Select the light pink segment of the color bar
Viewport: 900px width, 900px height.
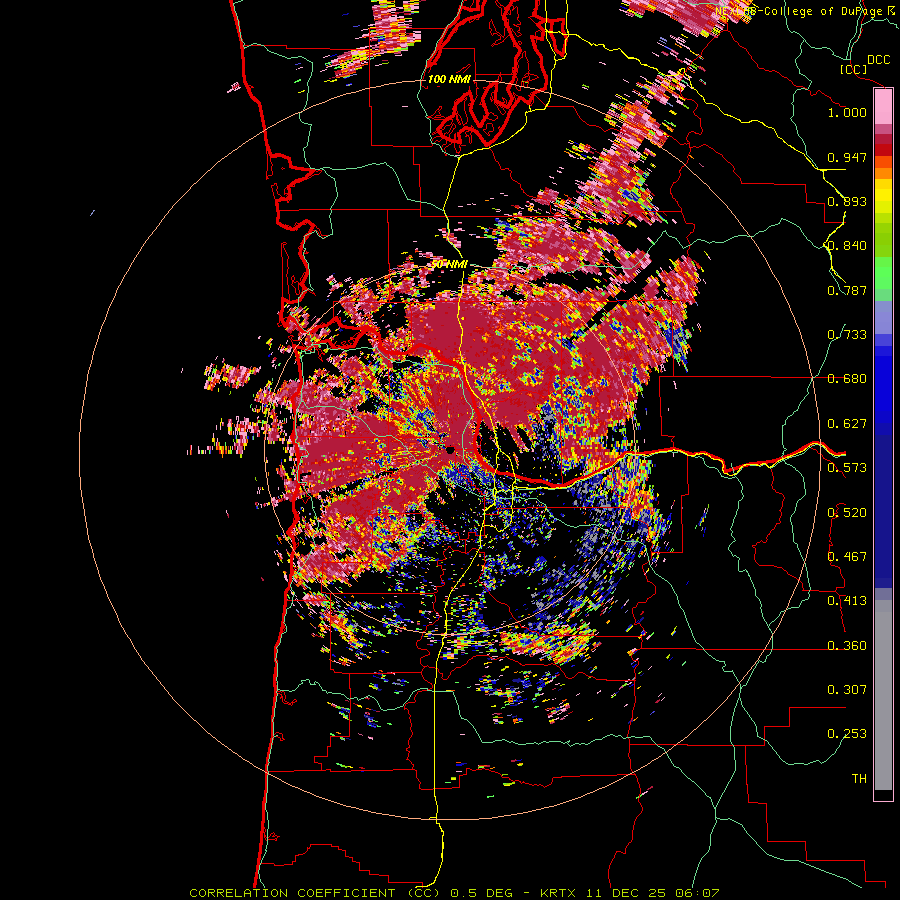tap(883, 106)
